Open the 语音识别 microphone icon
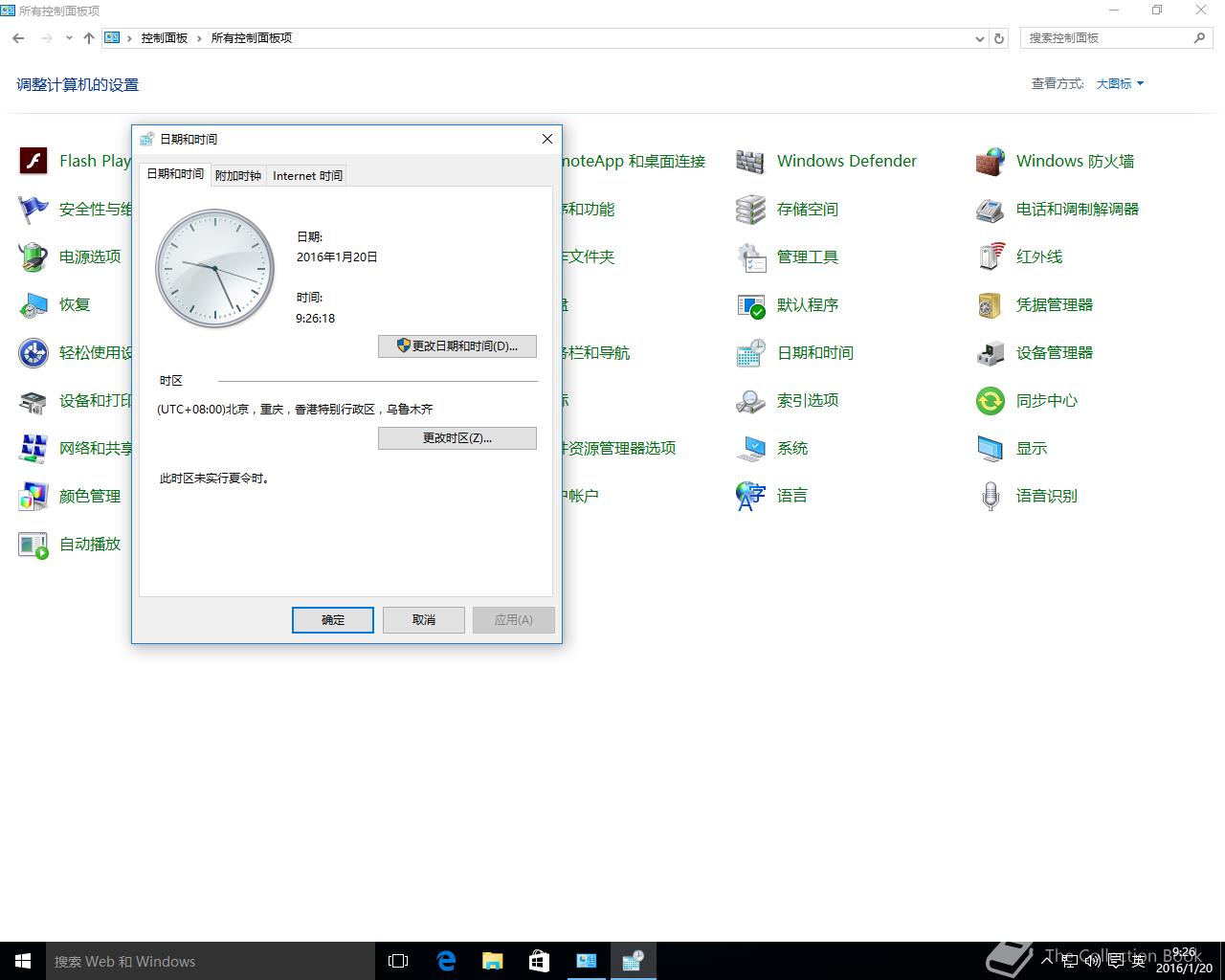Viewport: 1225px width, 980px height. [991, 496]
